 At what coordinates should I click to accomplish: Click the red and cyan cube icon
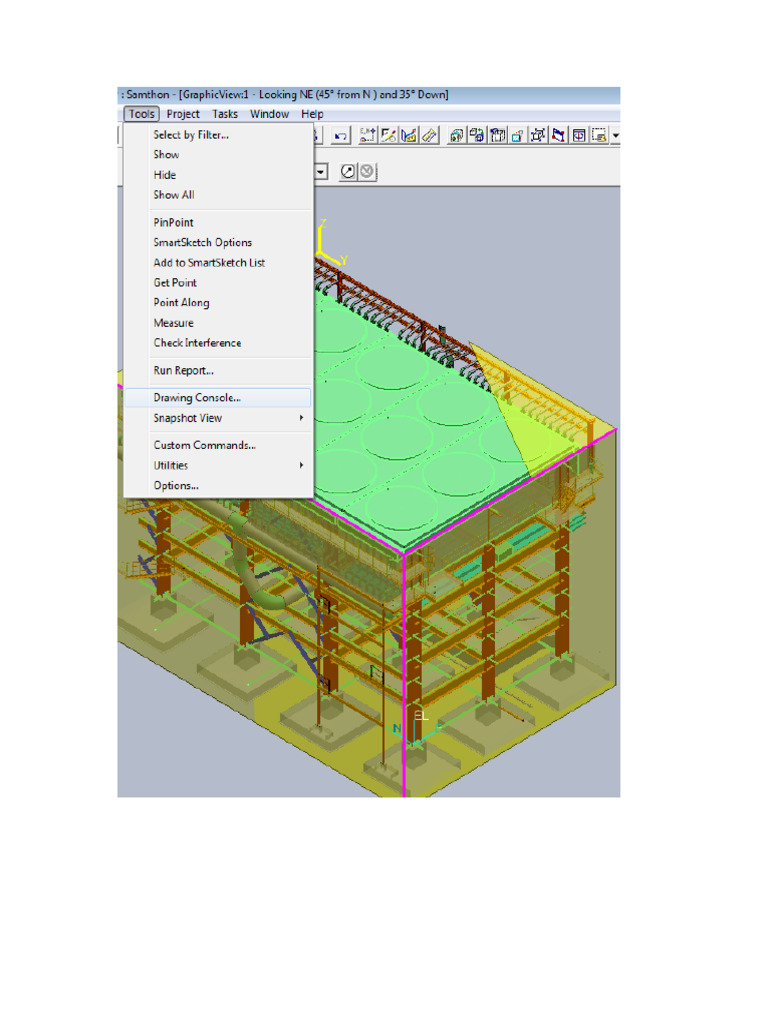click(517, 135)
